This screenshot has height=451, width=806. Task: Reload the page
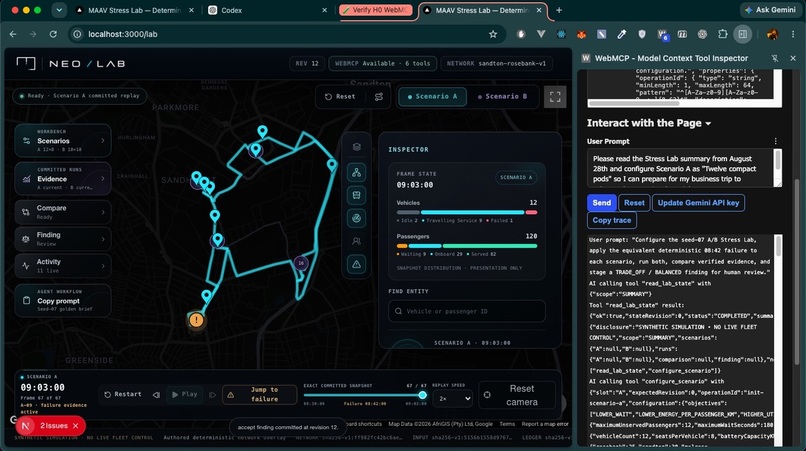53,34
